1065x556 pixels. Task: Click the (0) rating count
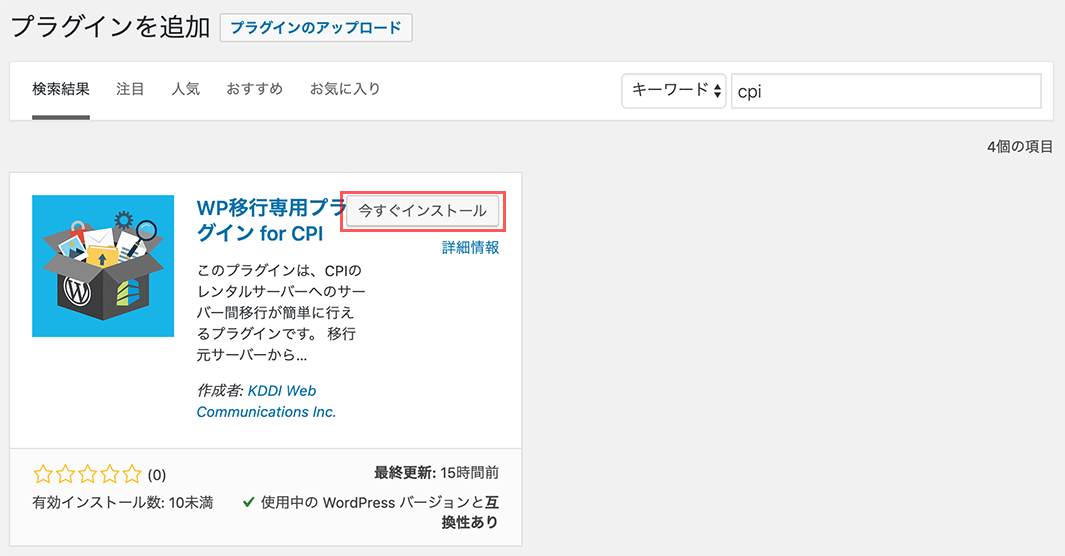157,474
